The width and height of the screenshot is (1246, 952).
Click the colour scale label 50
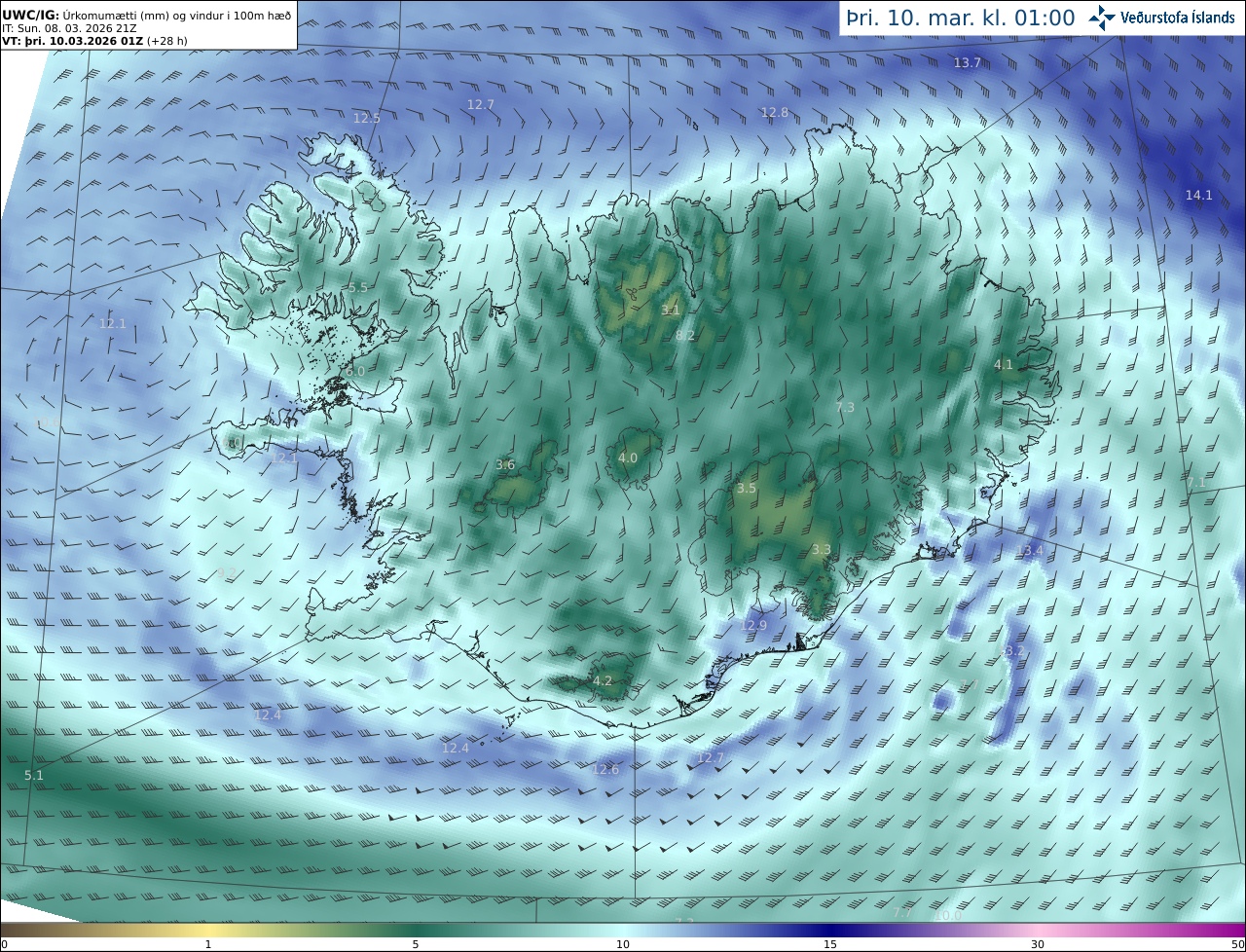click(1237, 944)
